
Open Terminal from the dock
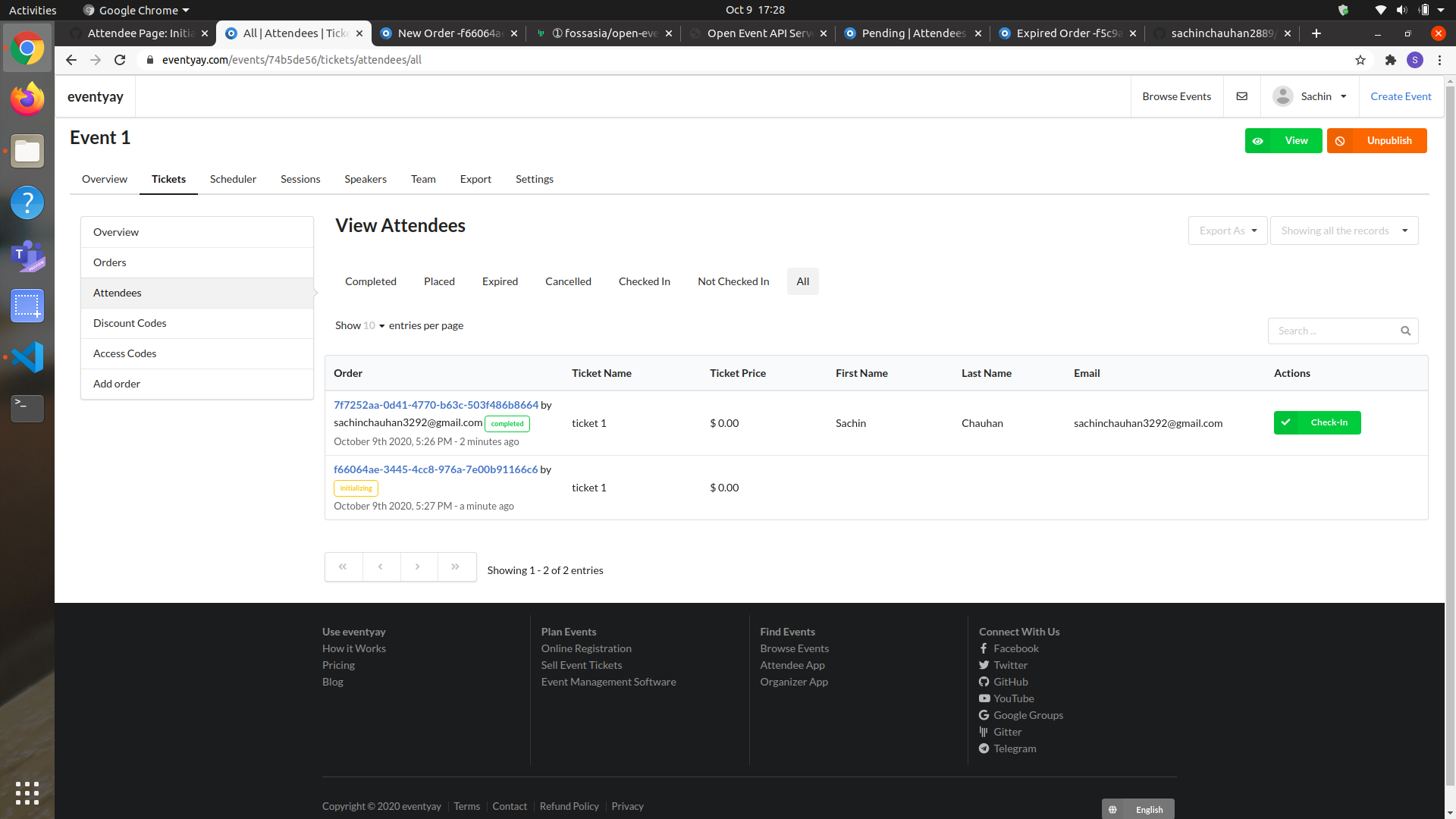coord(27,409)
